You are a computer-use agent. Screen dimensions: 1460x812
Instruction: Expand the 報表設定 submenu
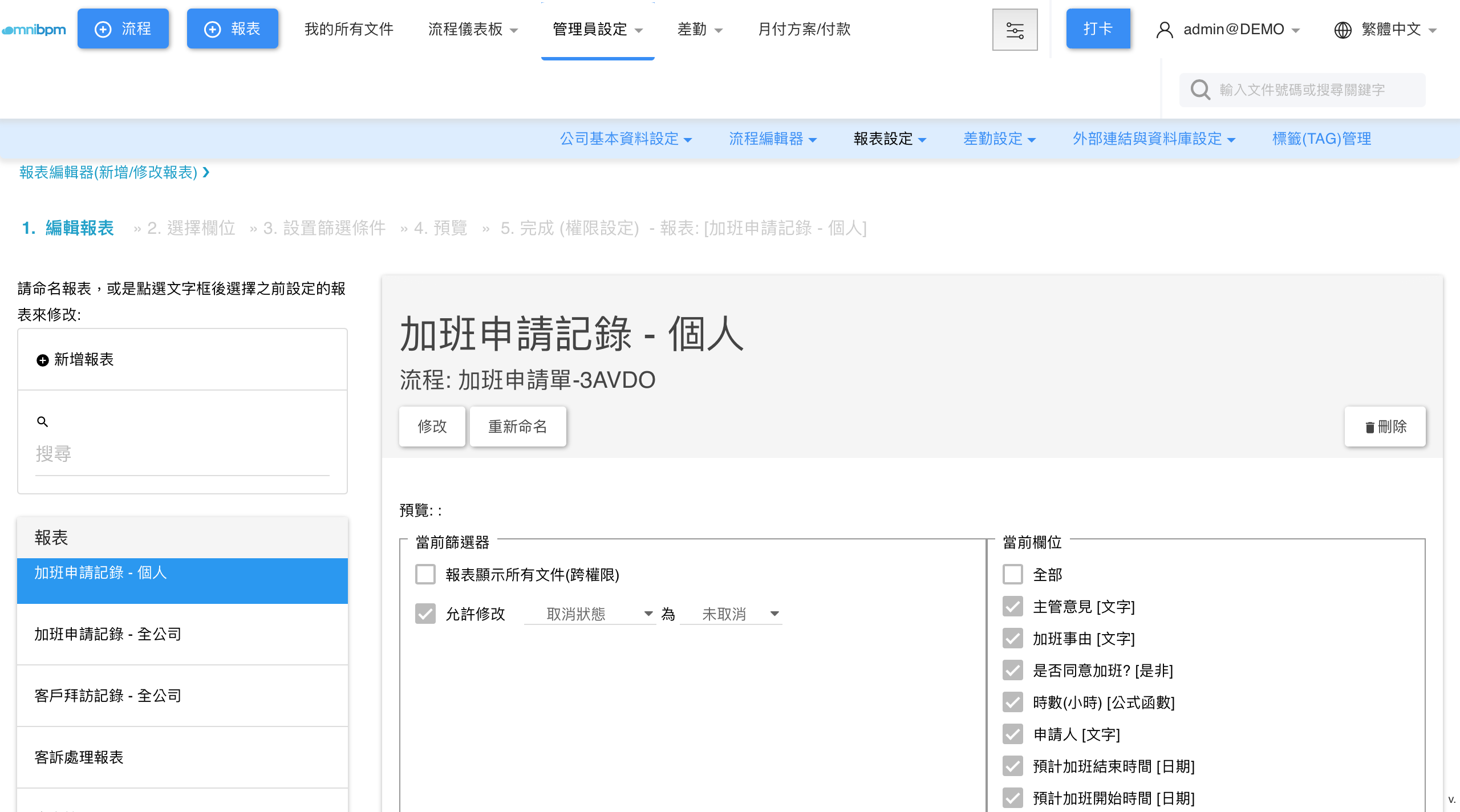coord(890,139)
